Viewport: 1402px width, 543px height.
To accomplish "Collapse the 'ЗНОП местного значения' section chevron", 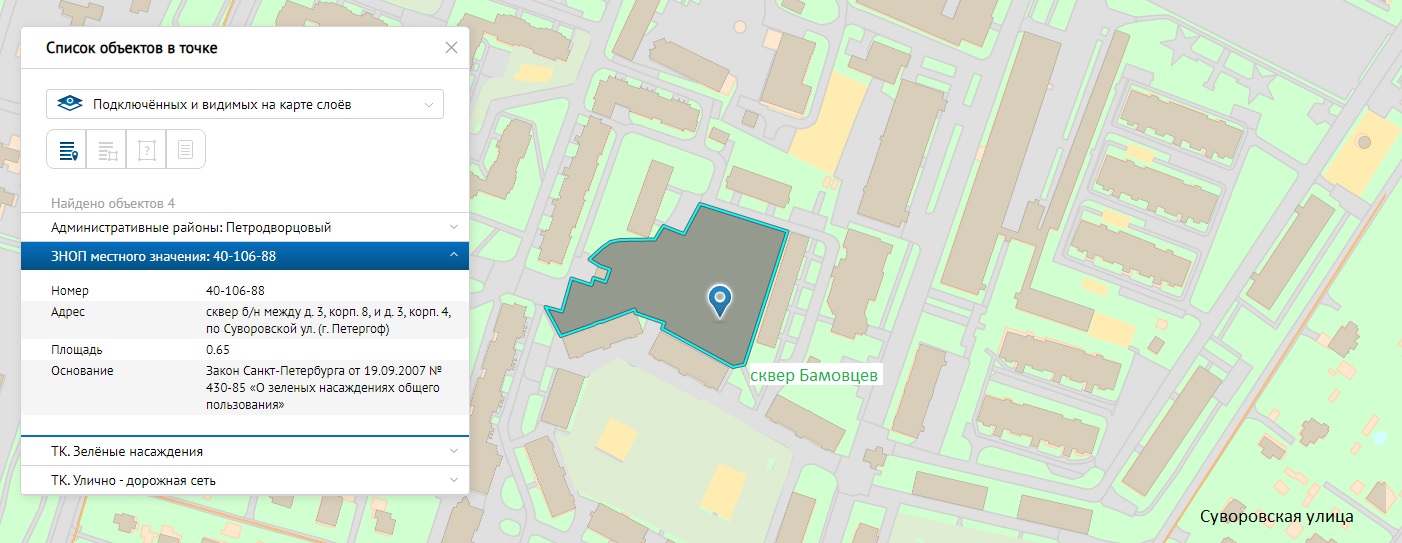I will point(453,256).
